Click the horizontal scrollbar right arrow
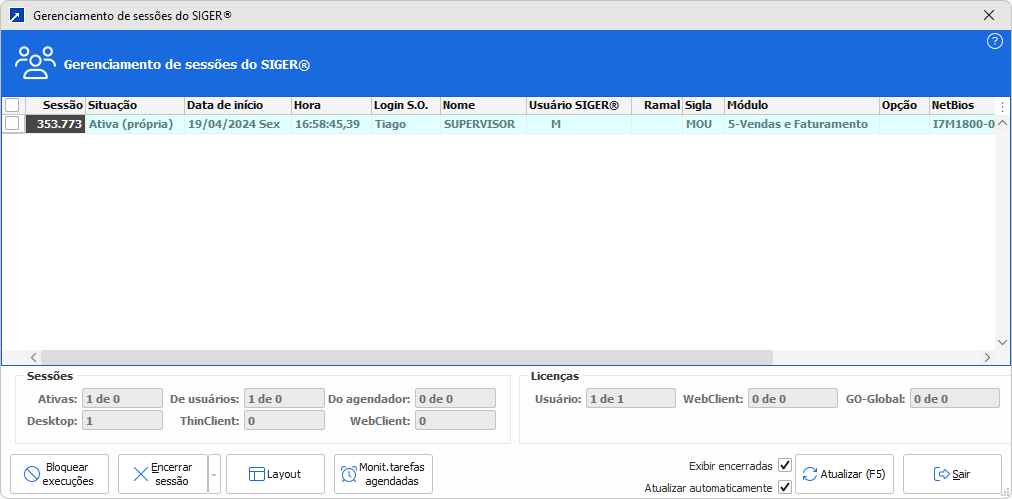Viewport: 1012px width, 499px height. point(987,357)
